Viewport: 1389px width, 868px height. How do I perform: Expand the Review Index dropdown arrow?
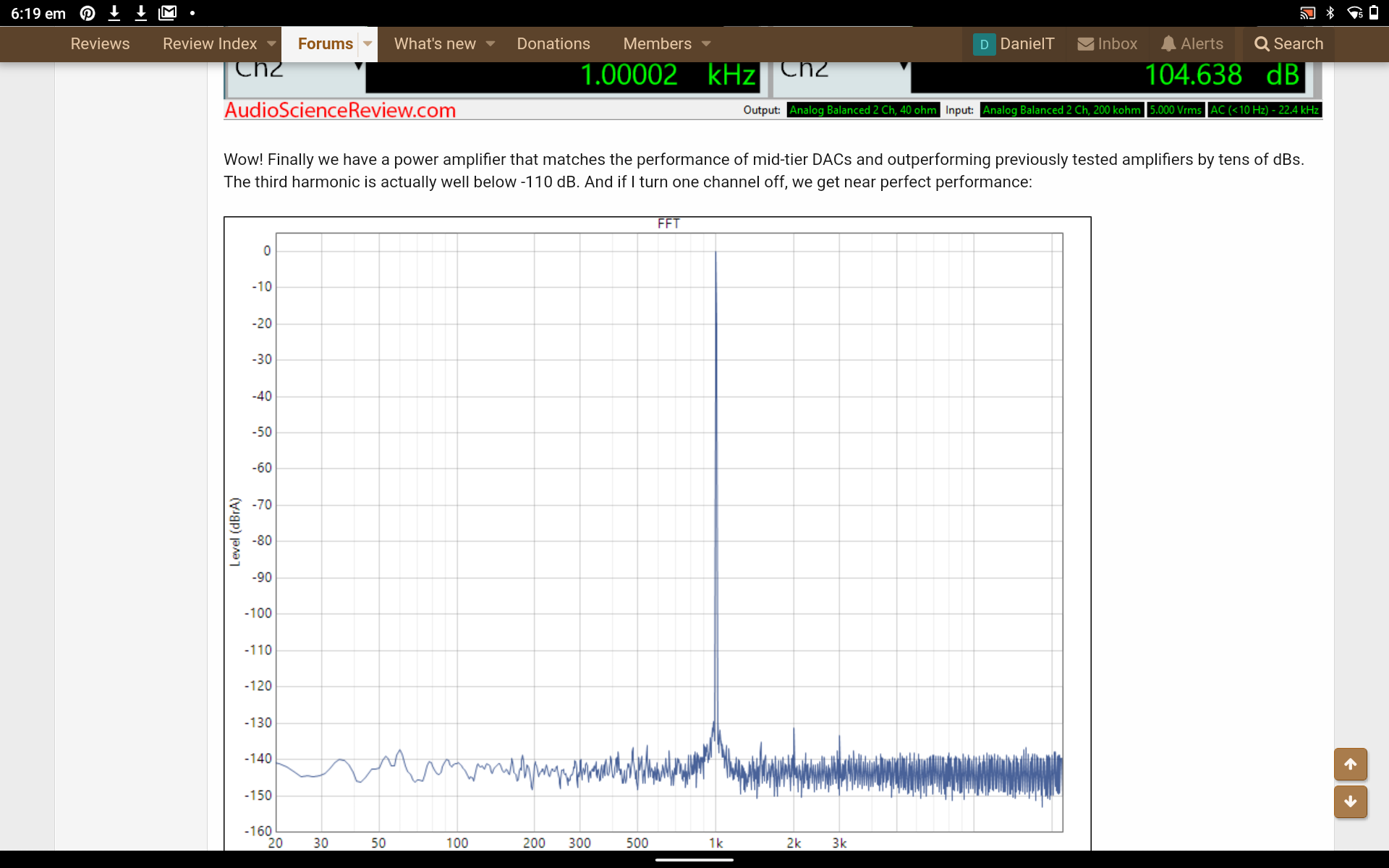271,44
